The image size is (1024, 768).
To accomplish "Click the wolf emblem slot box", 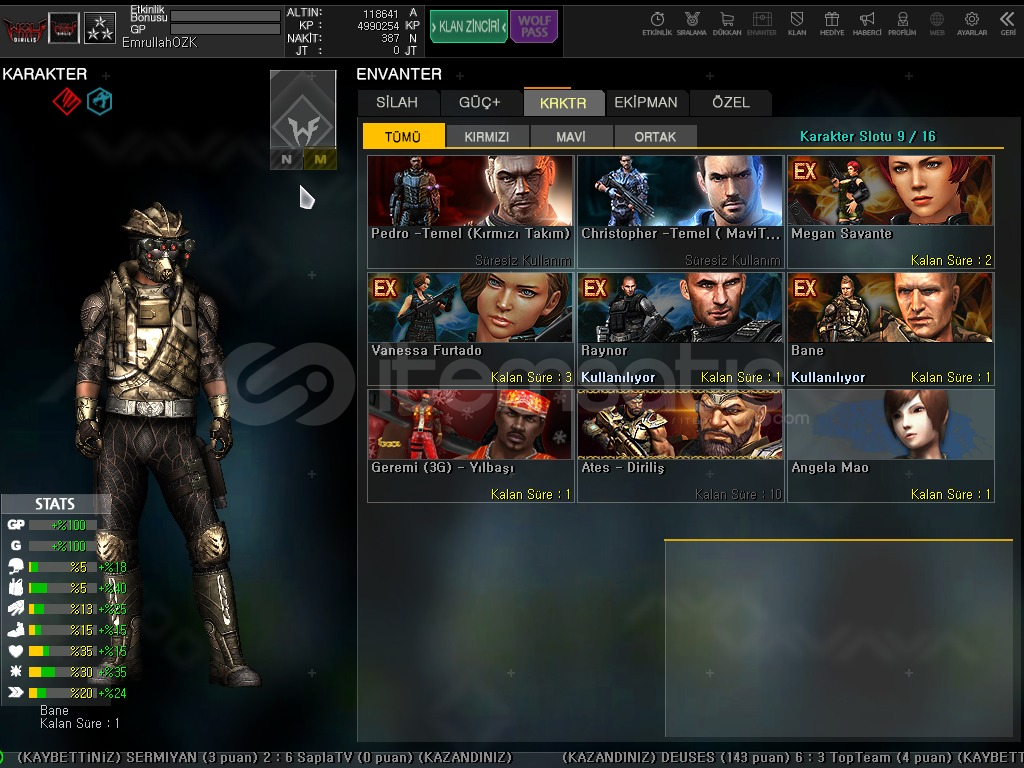I will [x=303, y=109].
